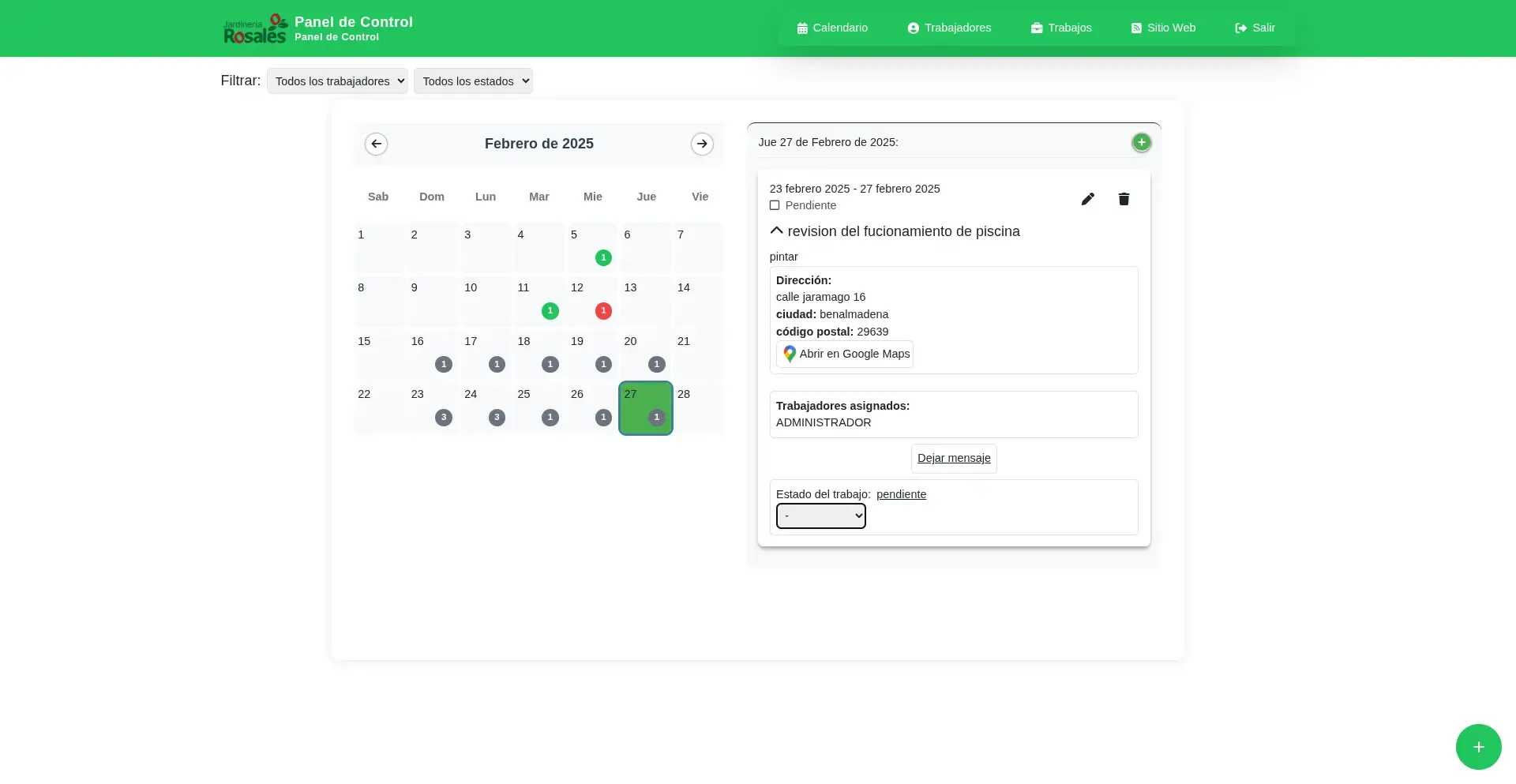Open the Todos los estados filter dropdown

click(473, 81)
